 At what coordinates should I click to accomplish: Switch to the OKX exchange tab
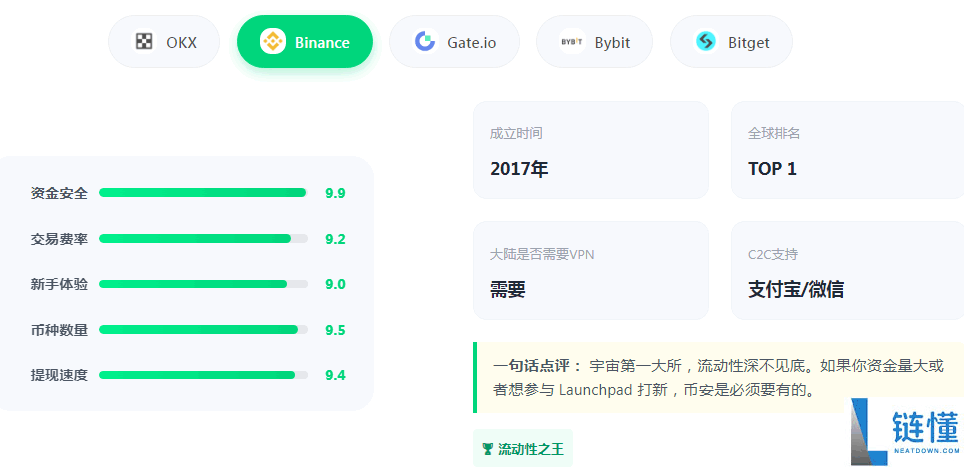point(164,42)
